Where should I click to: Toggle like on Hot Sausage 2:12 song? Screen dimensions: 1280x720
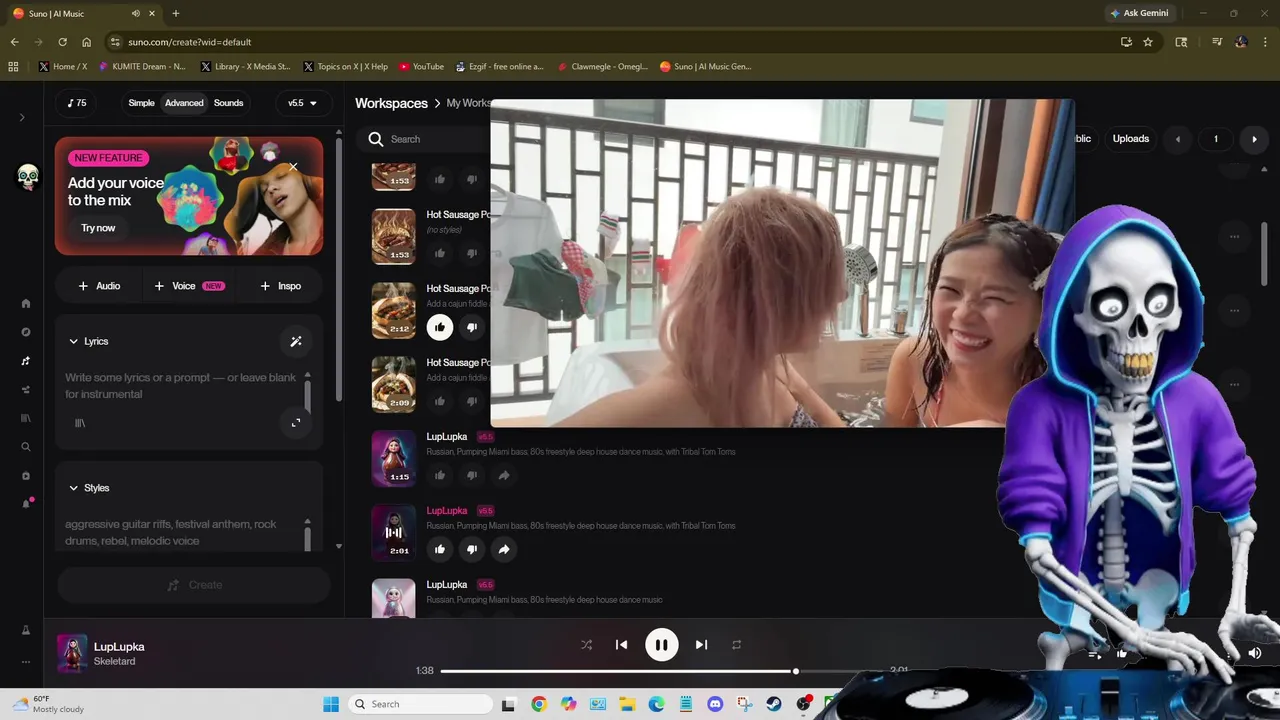click(x=439, y=327)
